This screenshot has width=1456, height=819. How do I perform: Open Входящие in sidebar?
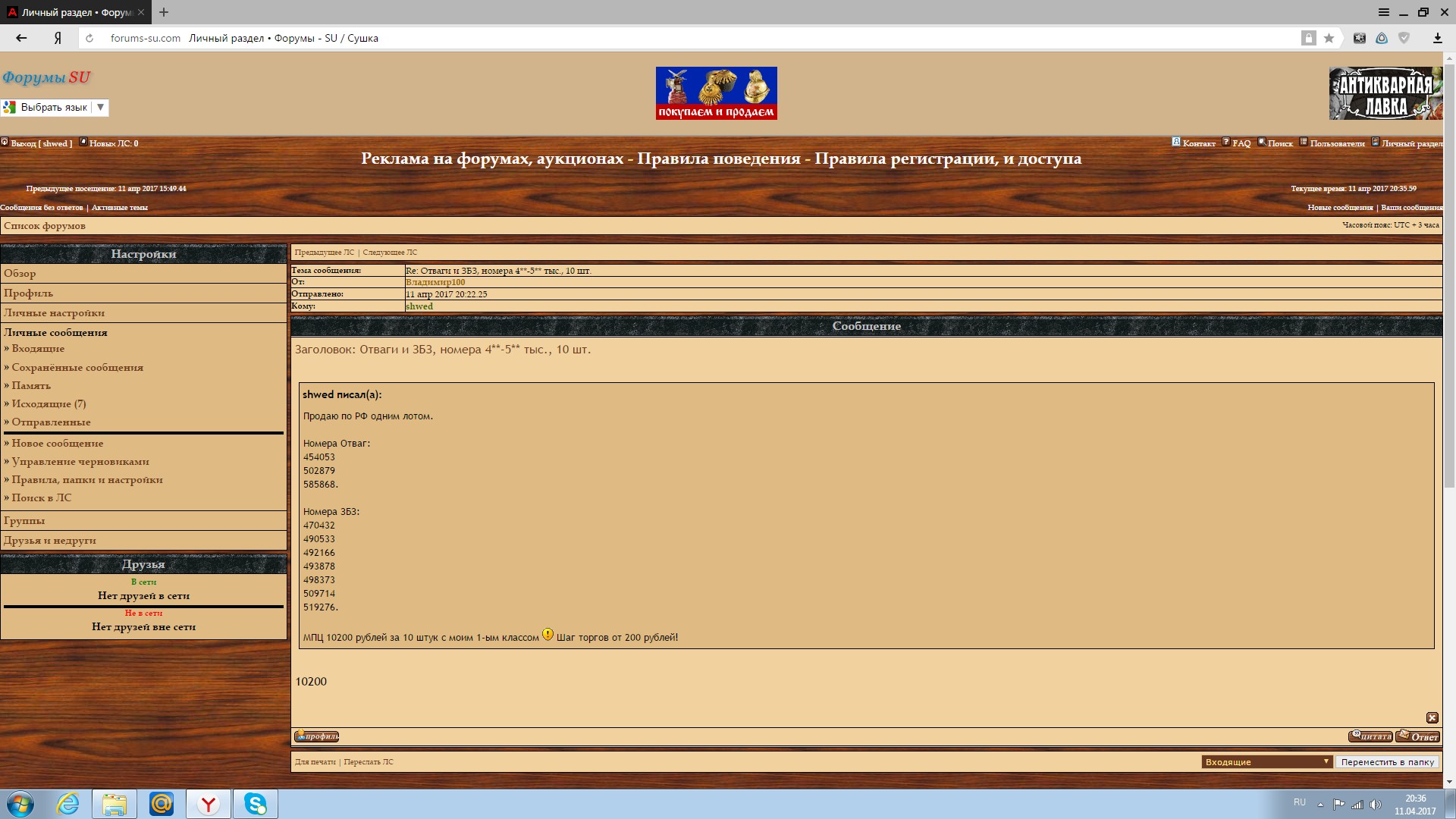pos(38,349)
